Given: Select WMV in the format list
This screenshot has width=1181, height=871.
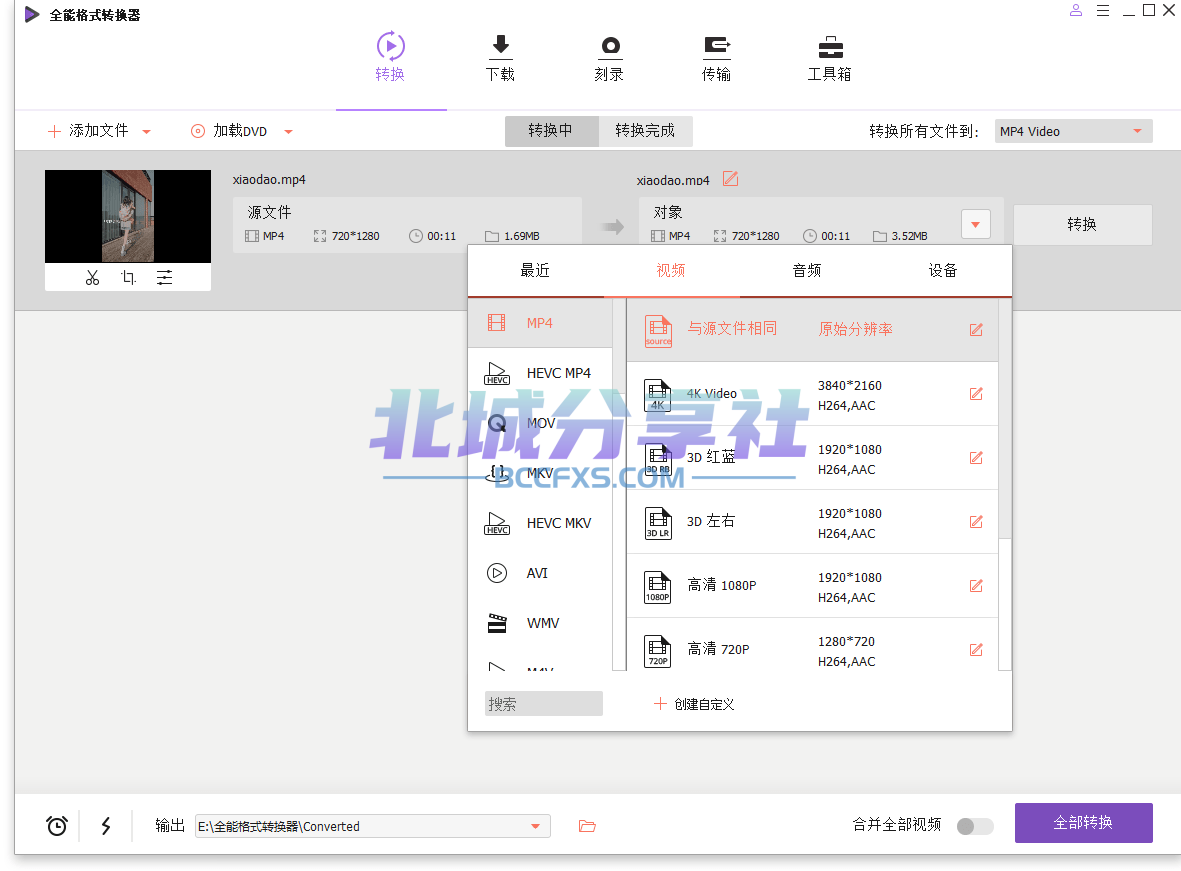Looking at the screenshot, I should [x=540, y=623].
